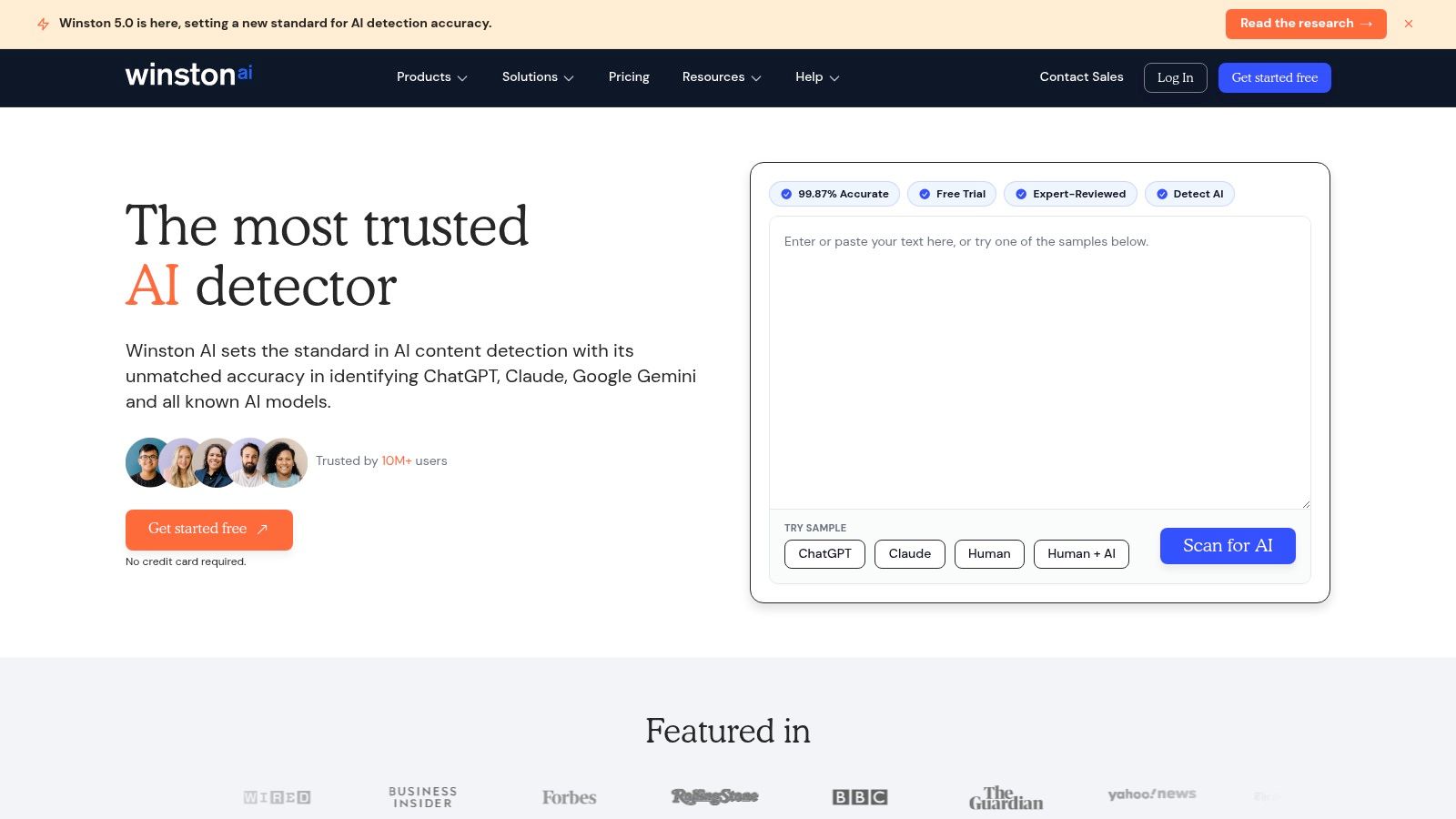Click the last user avatar on the right
1456x819 pixels.
(x=285, y=462)
